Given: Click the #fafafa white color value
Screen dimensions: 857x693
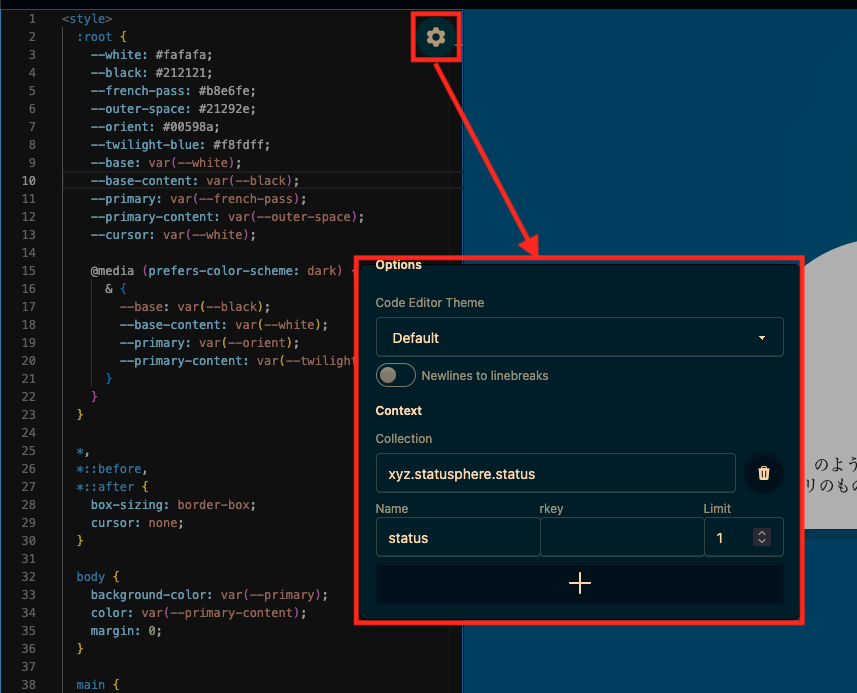Looking at the screenshot, I should (183, 55).
